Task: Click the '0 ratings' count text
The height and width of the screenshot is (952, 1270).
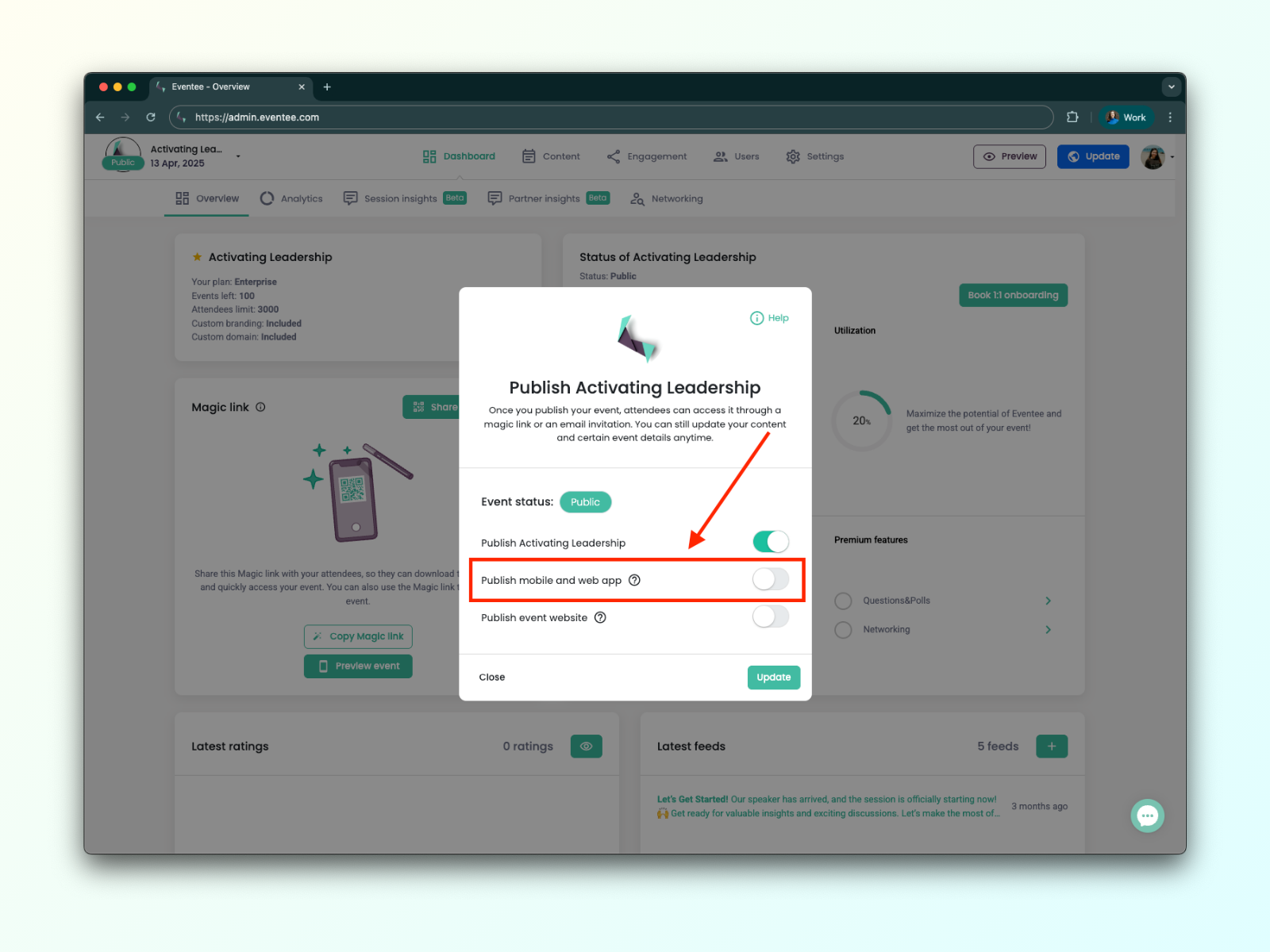Action: [528, 747]
